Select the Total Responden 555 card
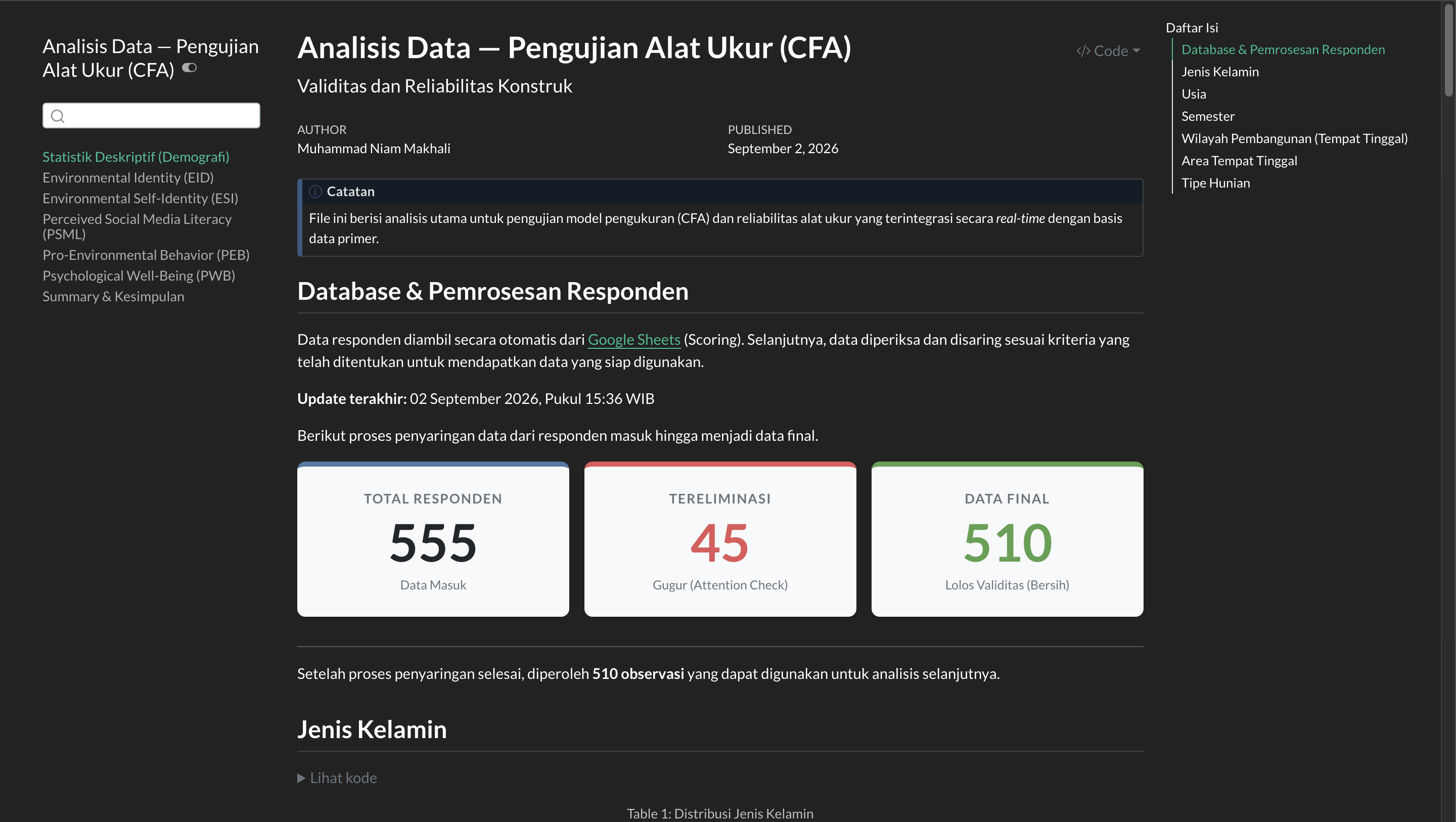 point(433,539)
